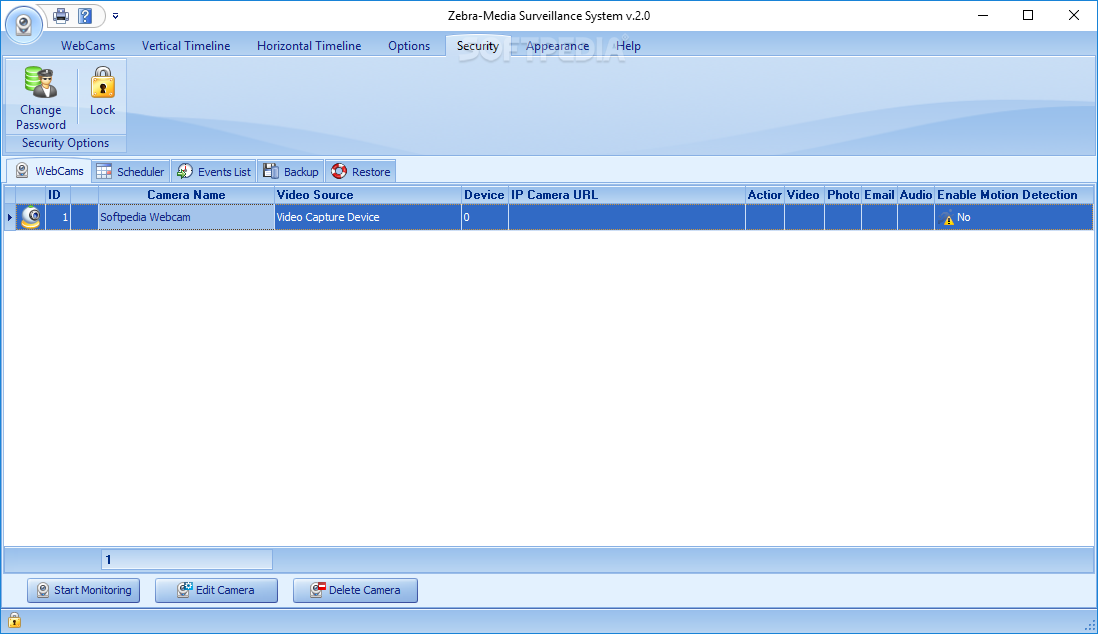
Task: Switch to the Restore tab
Action: pyautogui.click(x=361, y=172)
